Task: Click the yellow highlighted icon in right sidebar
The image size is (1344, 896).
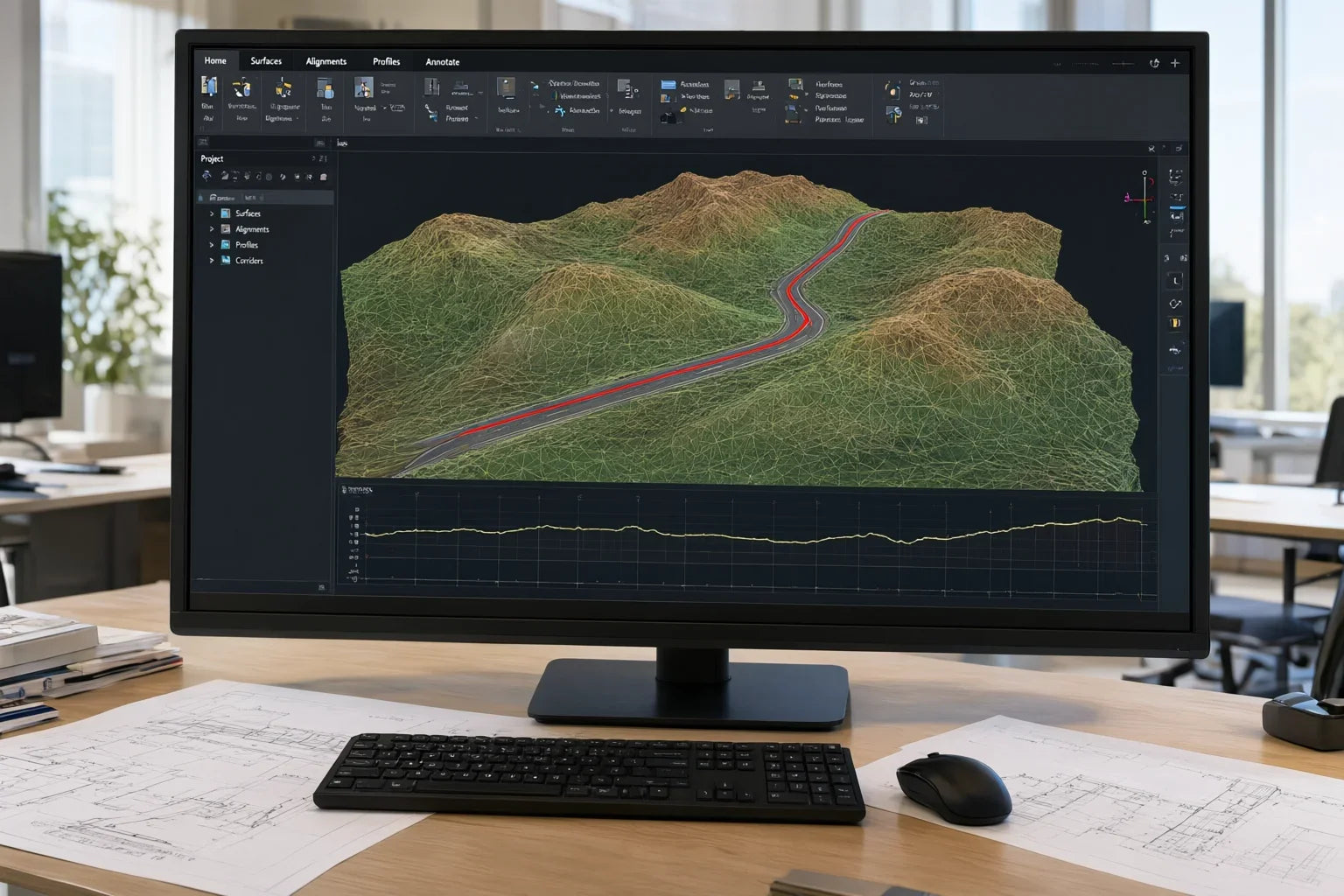Action: point(1175,324)
